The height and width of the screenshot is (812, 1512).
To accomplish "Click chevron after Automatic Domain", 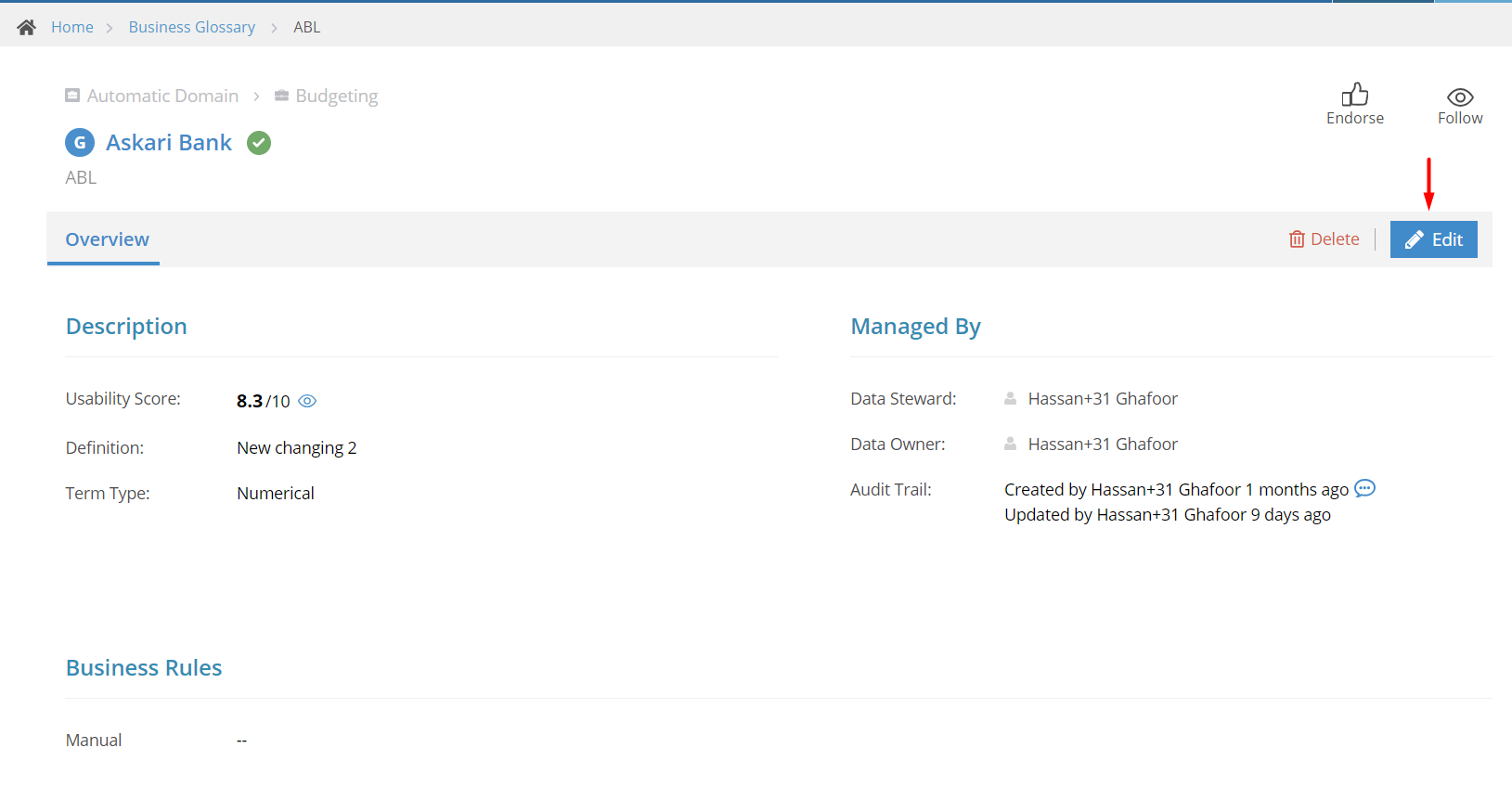I will pyautogui.click(x=256, y=97).
